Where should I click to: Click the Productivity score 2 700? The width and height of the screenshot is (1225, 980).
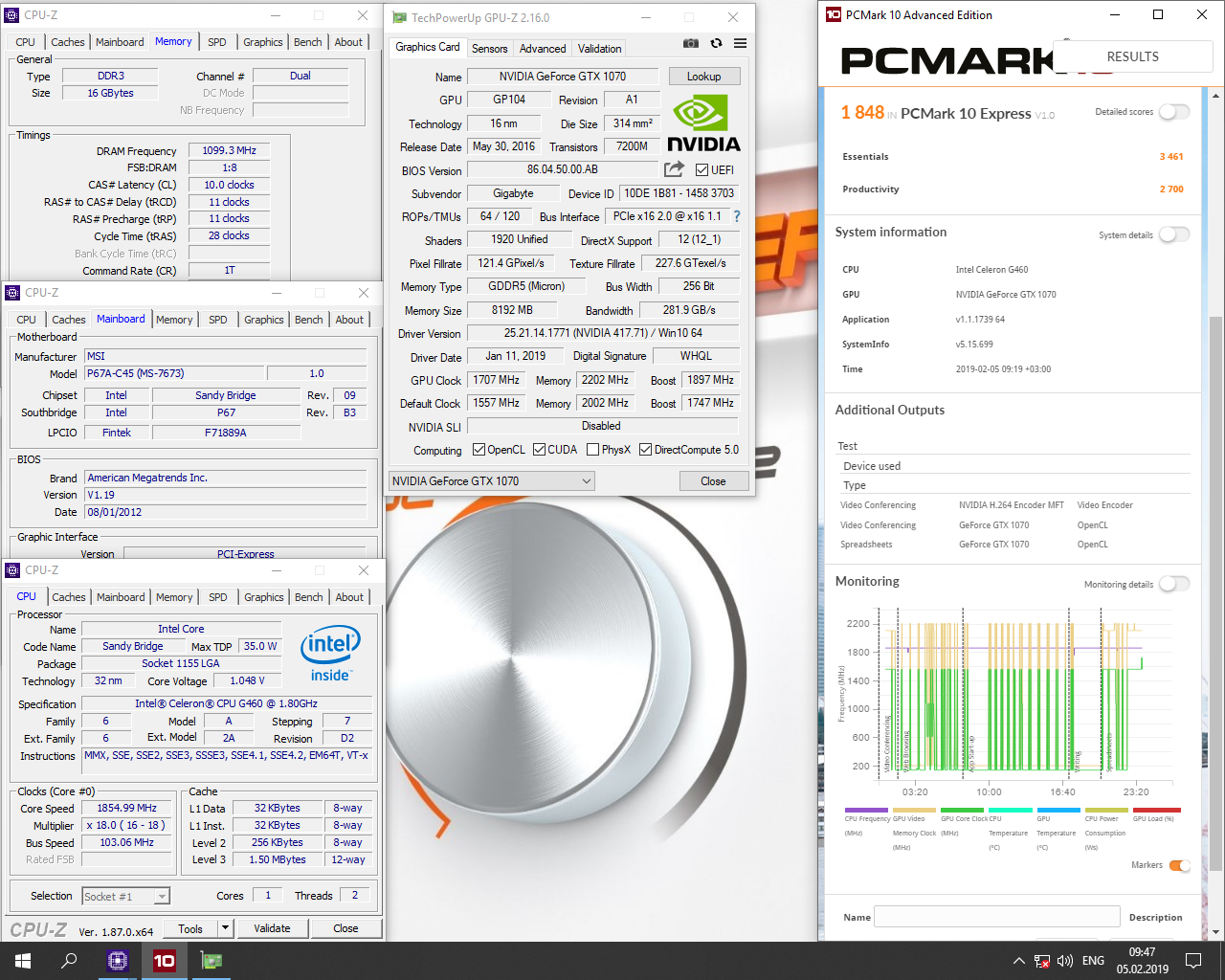1171,189
